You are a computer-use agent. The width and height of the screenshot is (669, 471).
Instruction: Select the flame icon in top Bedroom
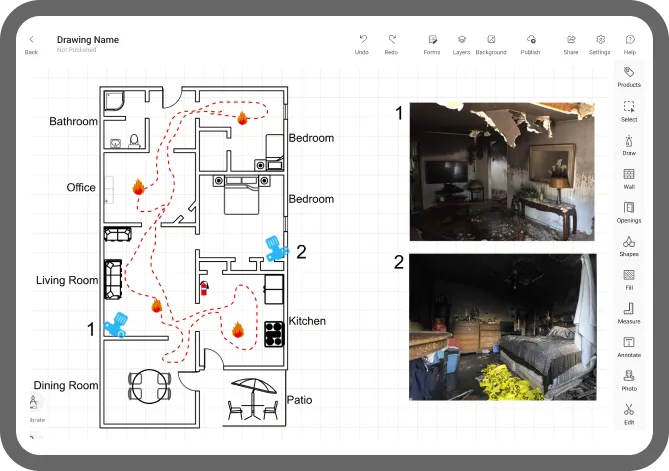point(242,118)
